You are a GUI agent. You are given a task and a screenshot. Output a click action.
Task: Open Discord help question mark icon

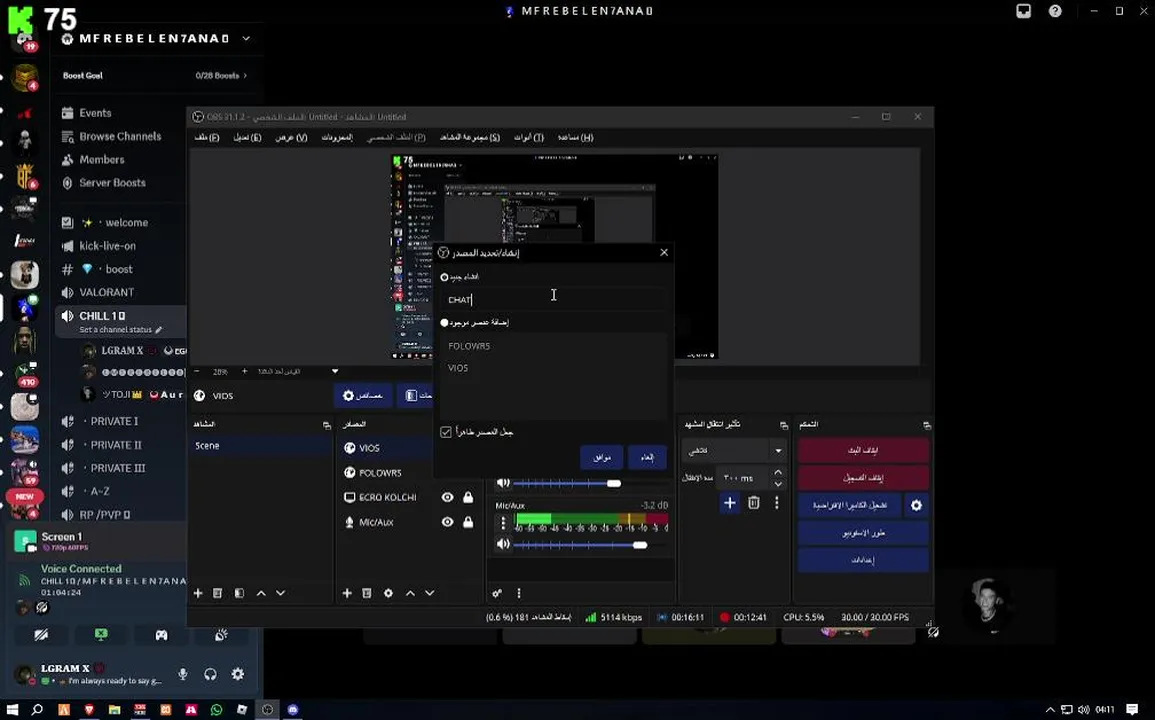1056,11
